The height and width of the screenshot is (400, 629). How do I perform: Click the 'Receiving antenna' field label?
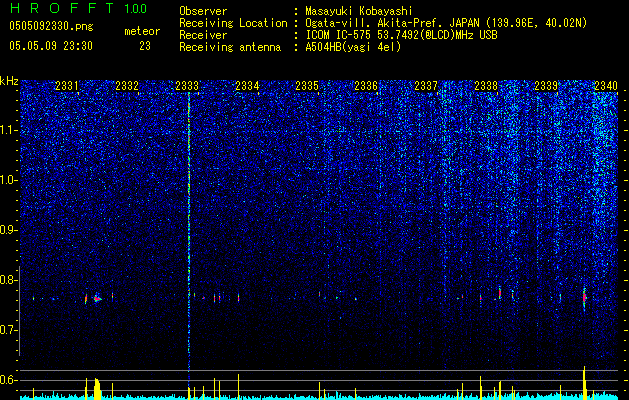tap(230, 47)
